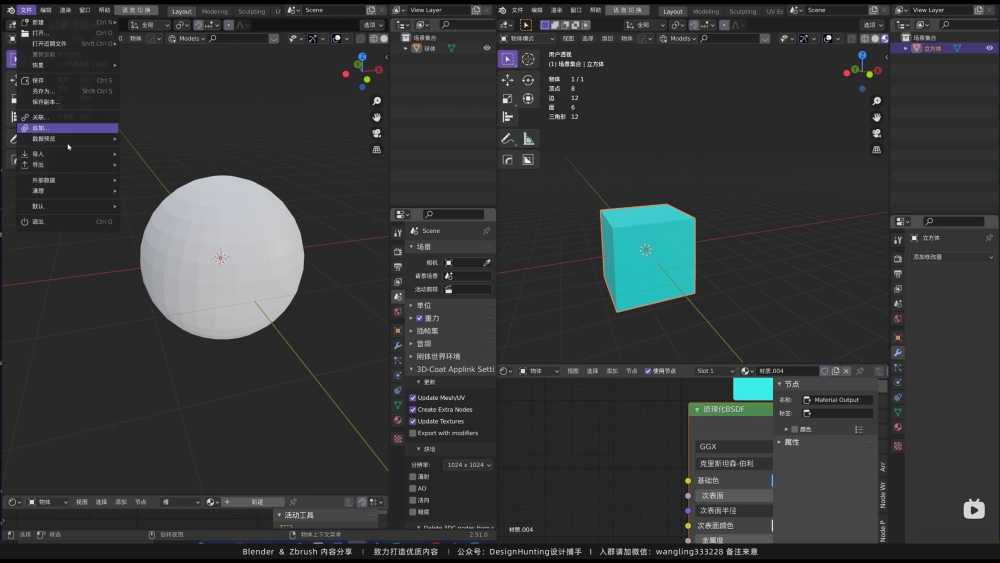Pin the Scene properties panel
Image resolution: width=1000 pixels, height=563 pixels.
click(x=487, y=231)
